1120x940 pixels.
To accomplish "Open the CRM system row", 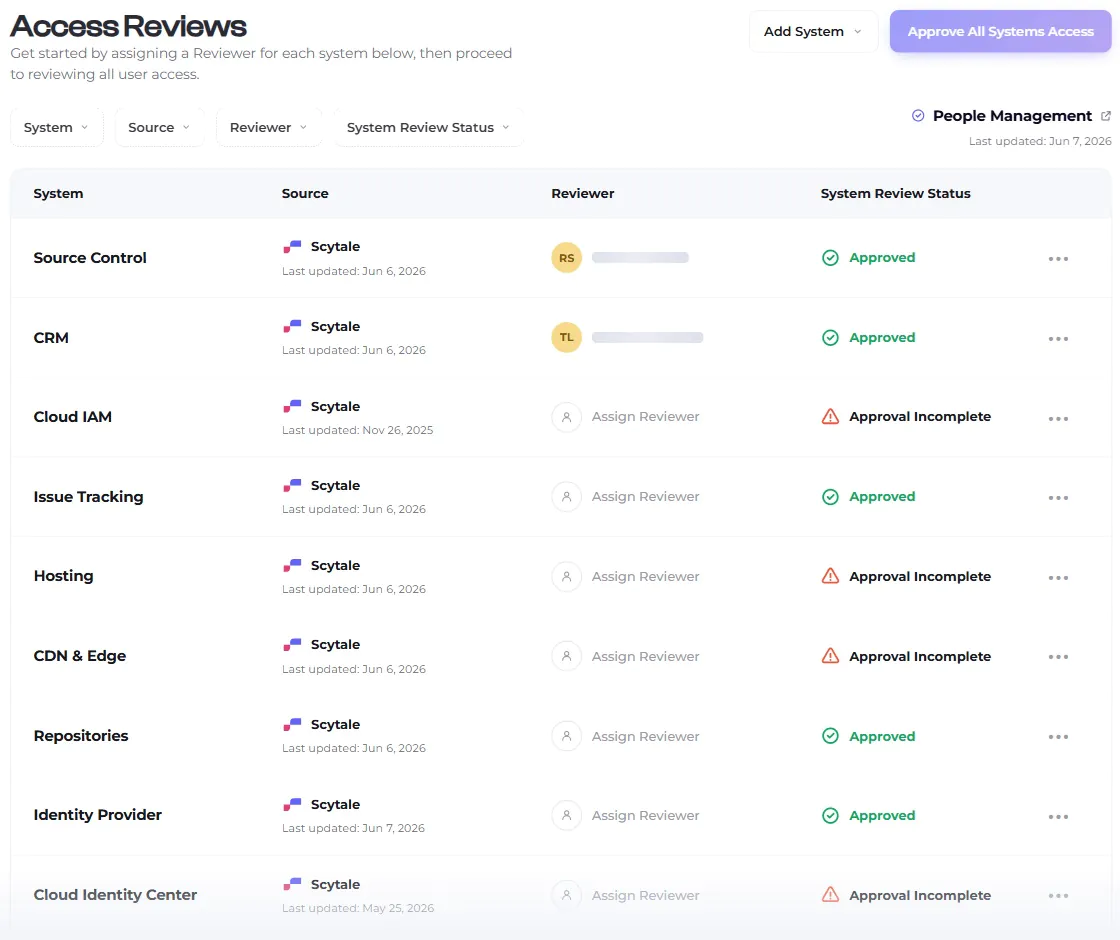I will (561, 337).
